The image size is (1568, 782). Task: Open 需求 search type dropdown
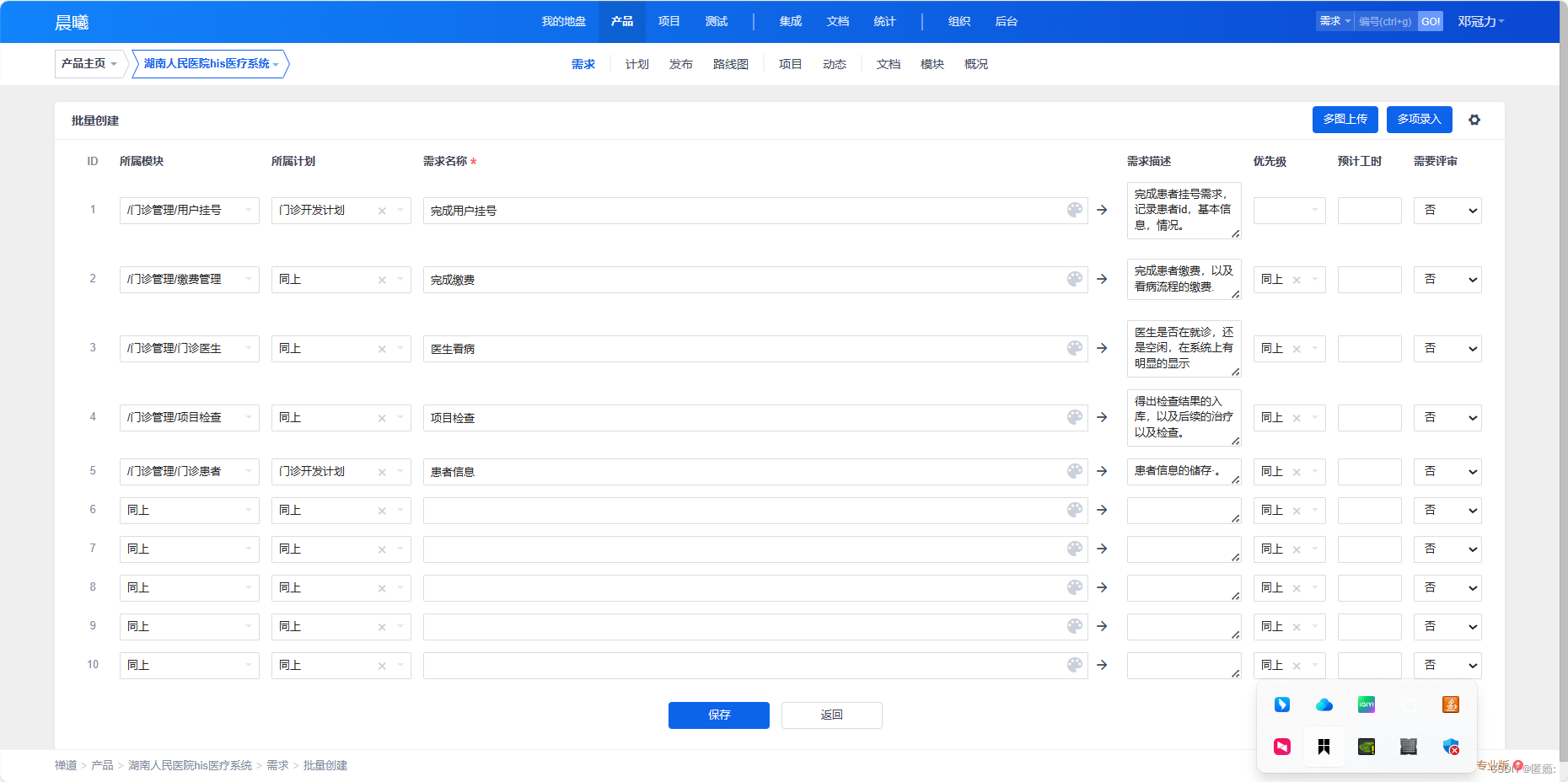point(1334,21)
